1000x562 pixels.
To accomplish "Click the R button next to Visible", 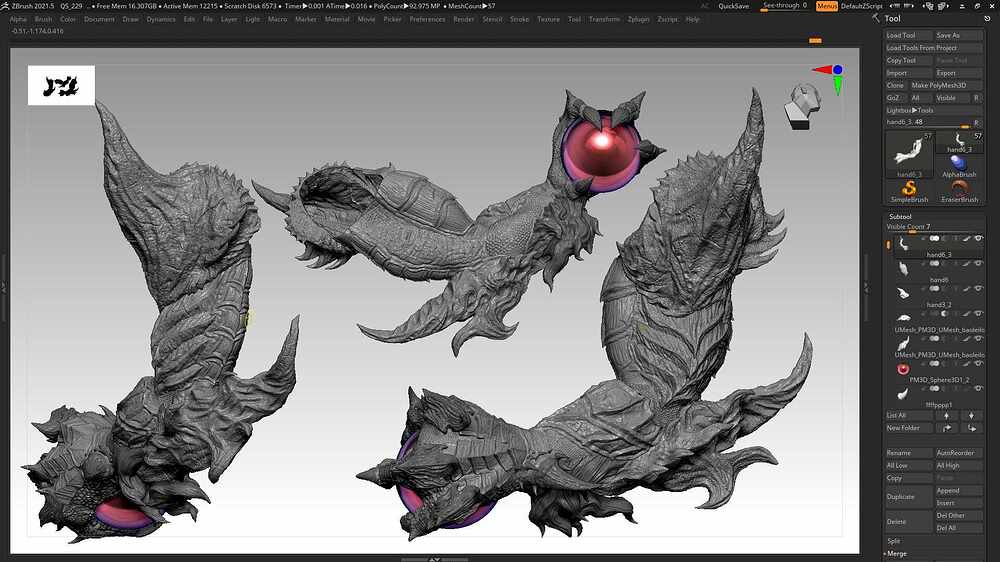I will [976, 98].
